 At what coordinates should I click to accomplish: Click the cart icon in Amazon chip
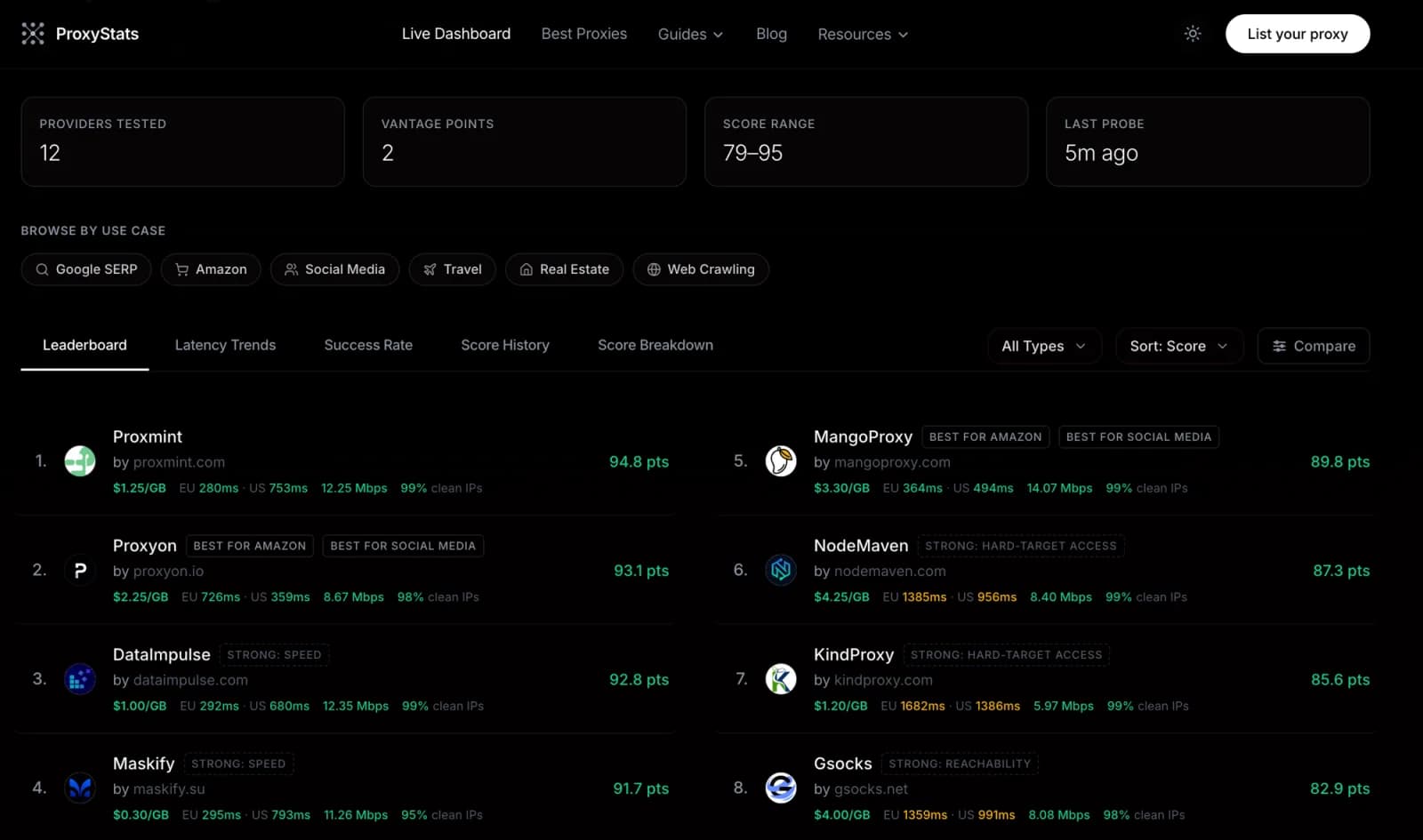tap(181, 269)
